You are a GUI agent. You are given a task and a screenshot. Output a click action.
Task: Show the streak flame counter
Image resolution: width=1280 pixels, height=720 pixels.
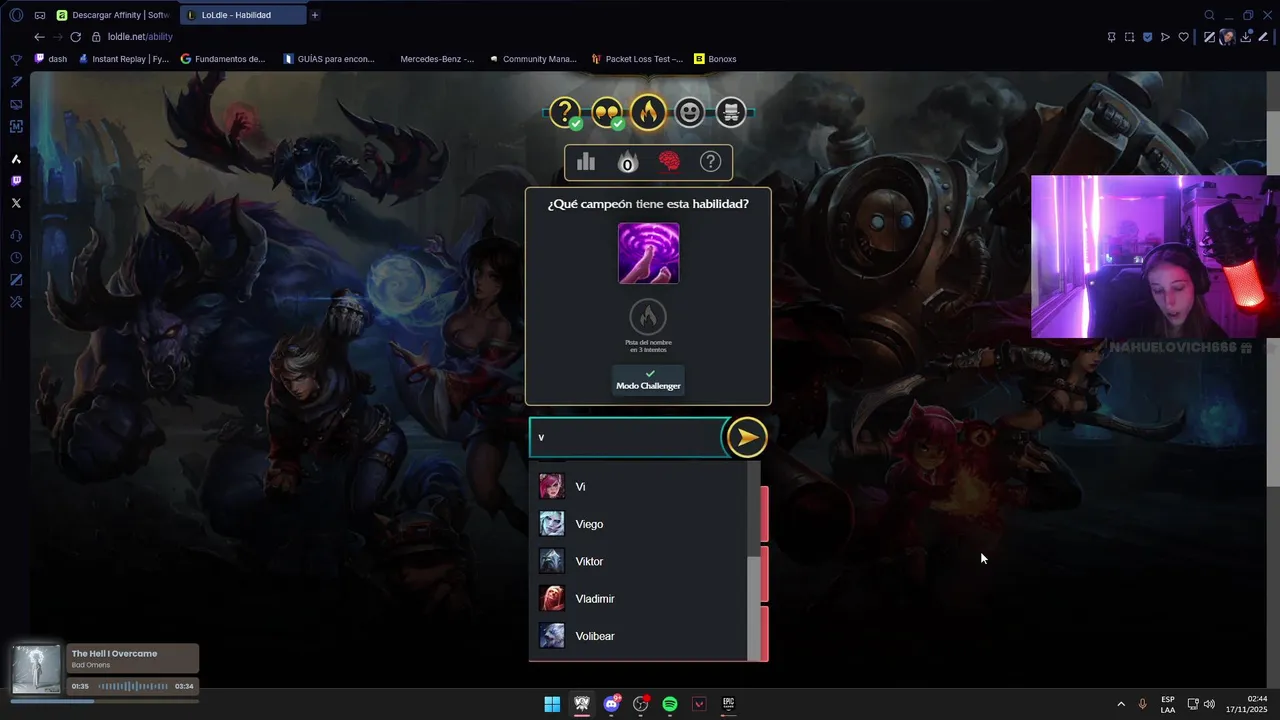[627, 162]
